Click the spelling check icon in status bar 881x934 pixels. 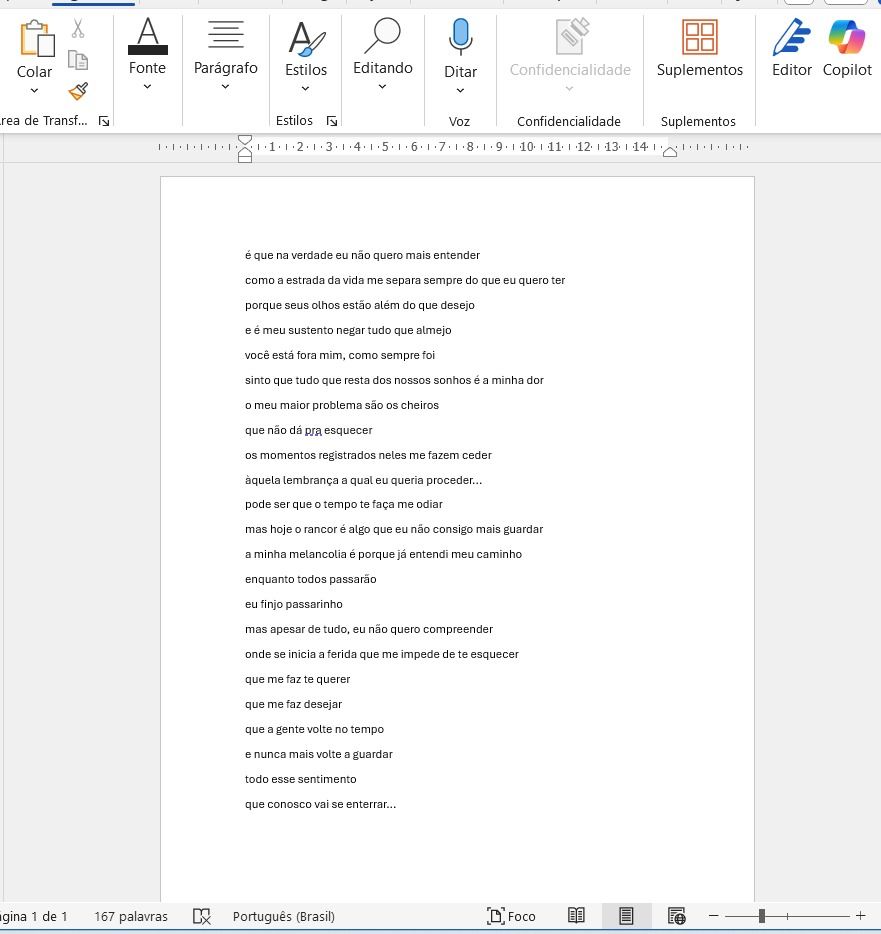202,916
